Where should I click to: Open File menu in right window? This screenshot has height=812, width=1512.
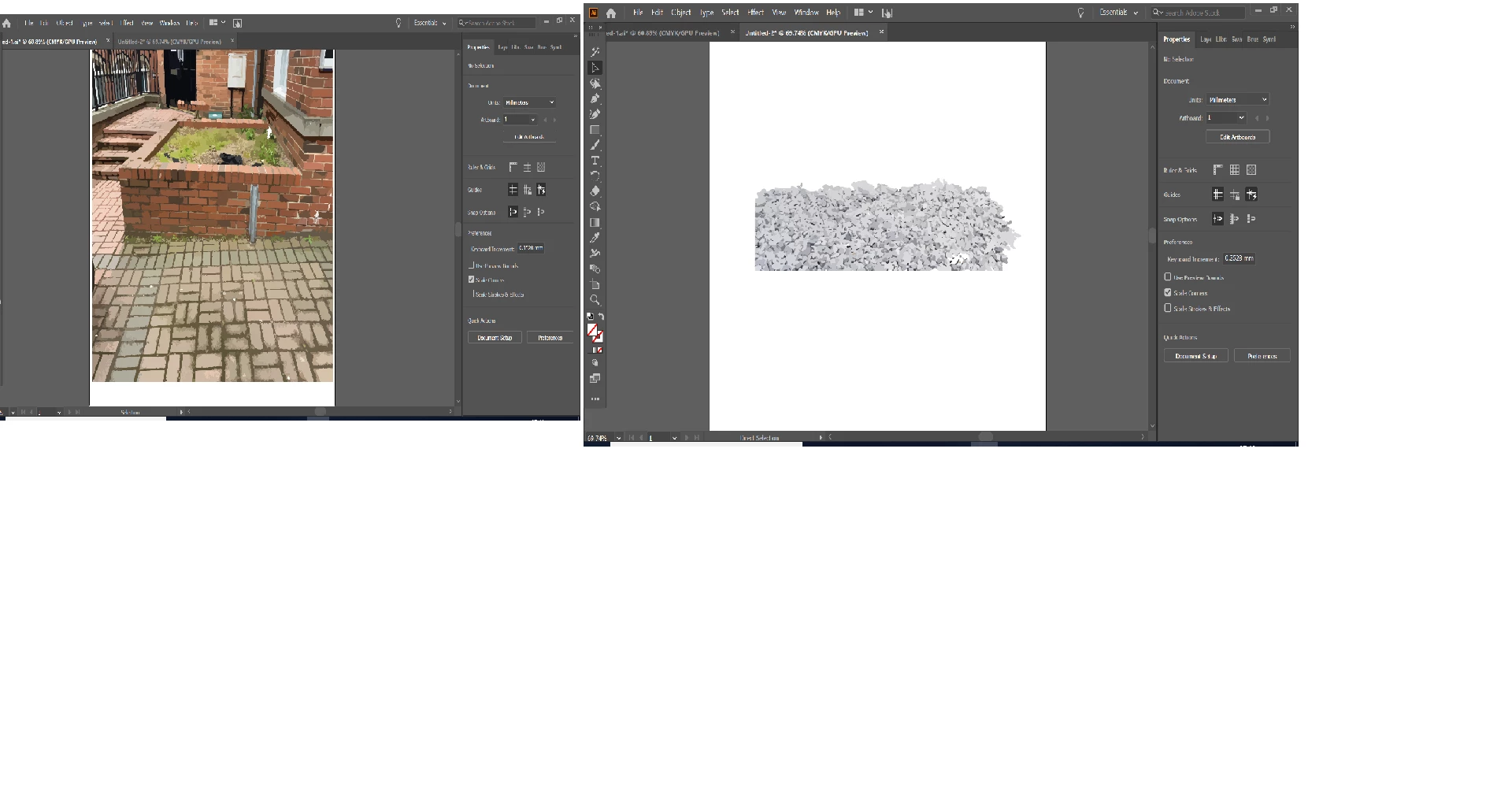click(638, 13)
